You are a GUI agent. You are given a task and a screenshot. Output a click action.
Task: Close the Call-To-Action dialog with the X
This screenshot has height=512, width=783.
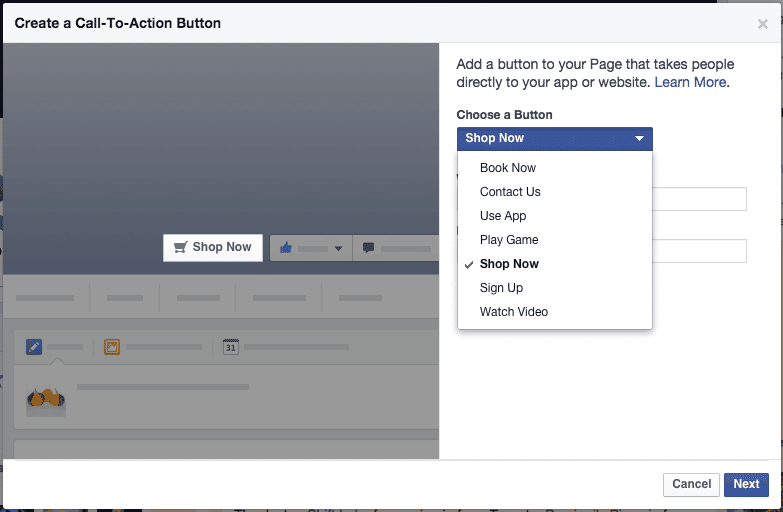tap(763, 24)
